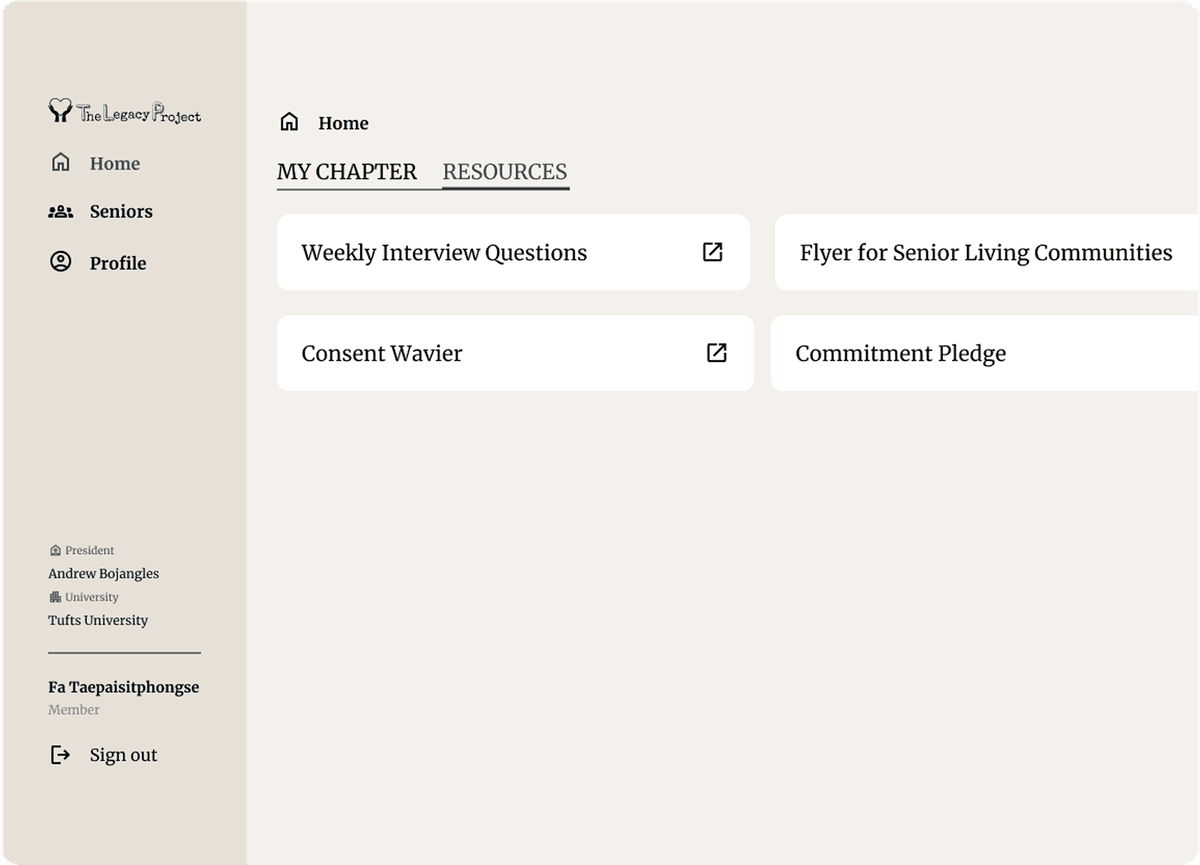Screen dimensions: 1200x865
Task: Click the Sign out arrow icon
Action: pyautogui.click(x=61, y=755)
